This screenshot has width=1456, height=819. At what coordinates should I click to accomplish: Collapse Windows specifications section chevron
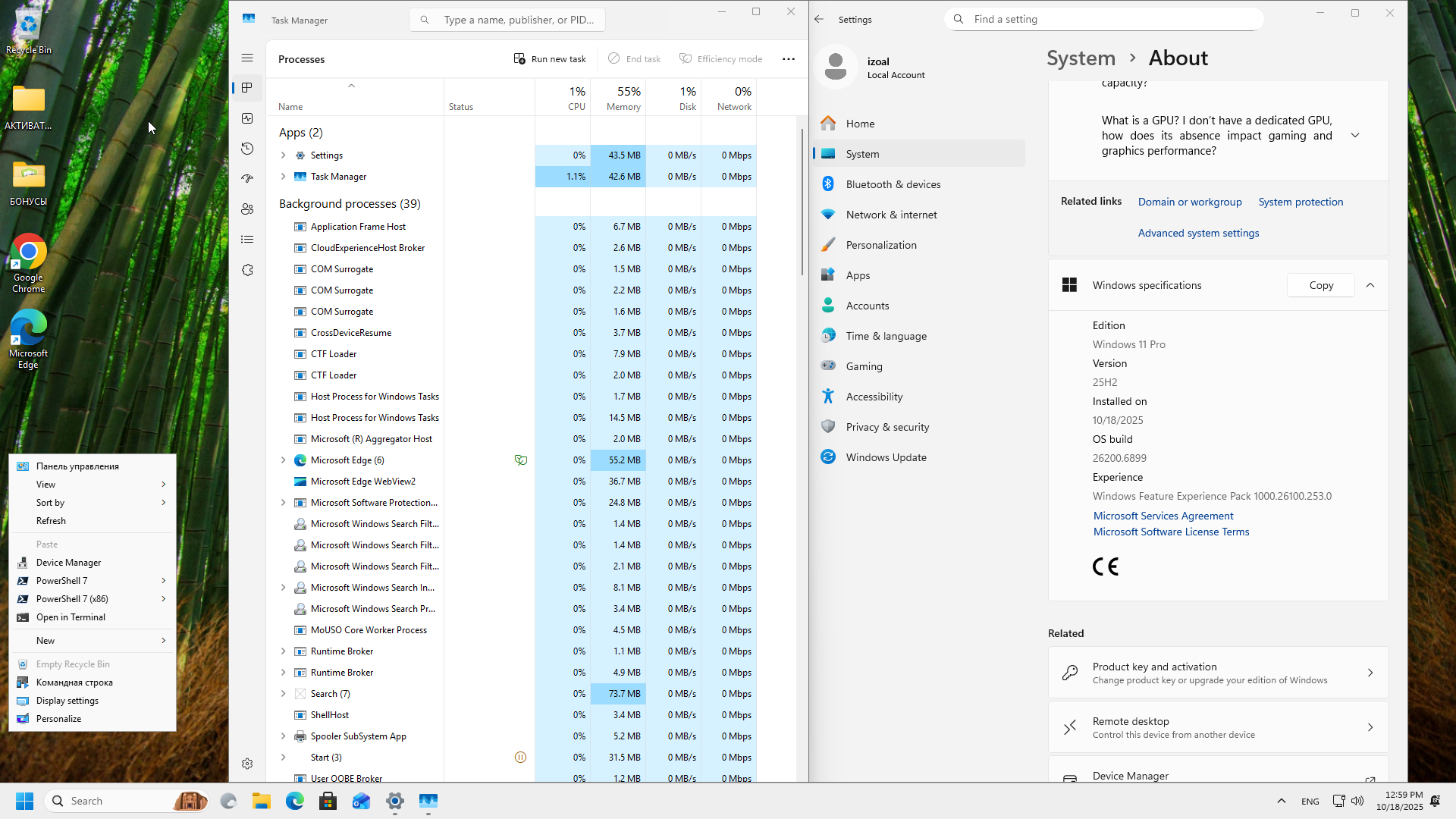(1370, 285)
